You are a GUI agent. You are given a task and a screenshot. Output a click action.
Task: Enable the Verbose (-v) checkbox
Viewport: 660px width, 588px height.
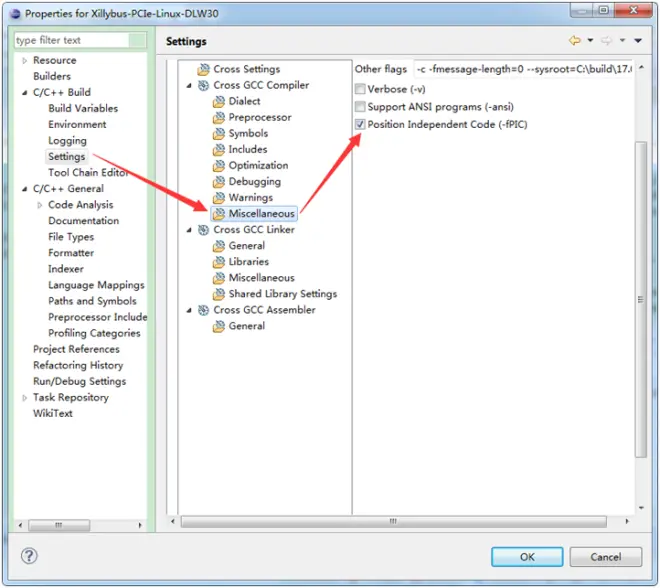[360, 89]
